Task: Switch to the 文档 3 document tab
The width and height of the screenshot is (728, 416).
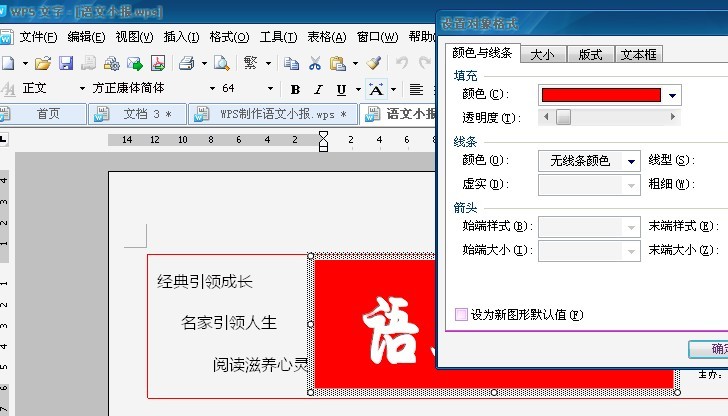Action: (137, 114)
